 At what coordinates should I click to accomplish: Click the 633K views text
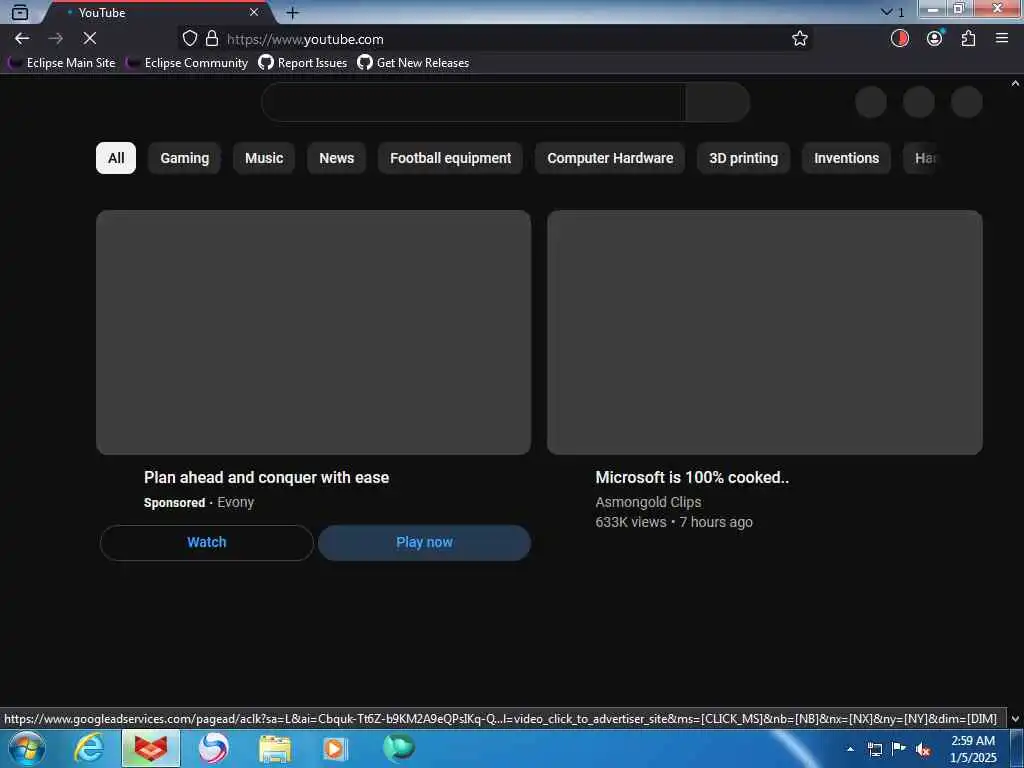pyautogui.click(x=631, y=522)
